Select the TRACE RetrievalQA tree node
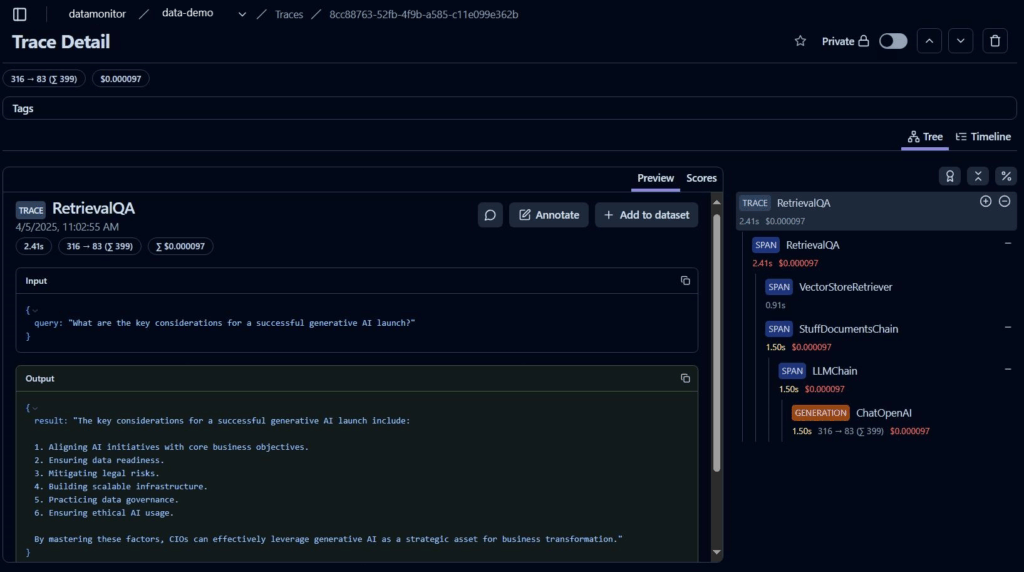Viewport: 1024px width, 572px height. 876,211
